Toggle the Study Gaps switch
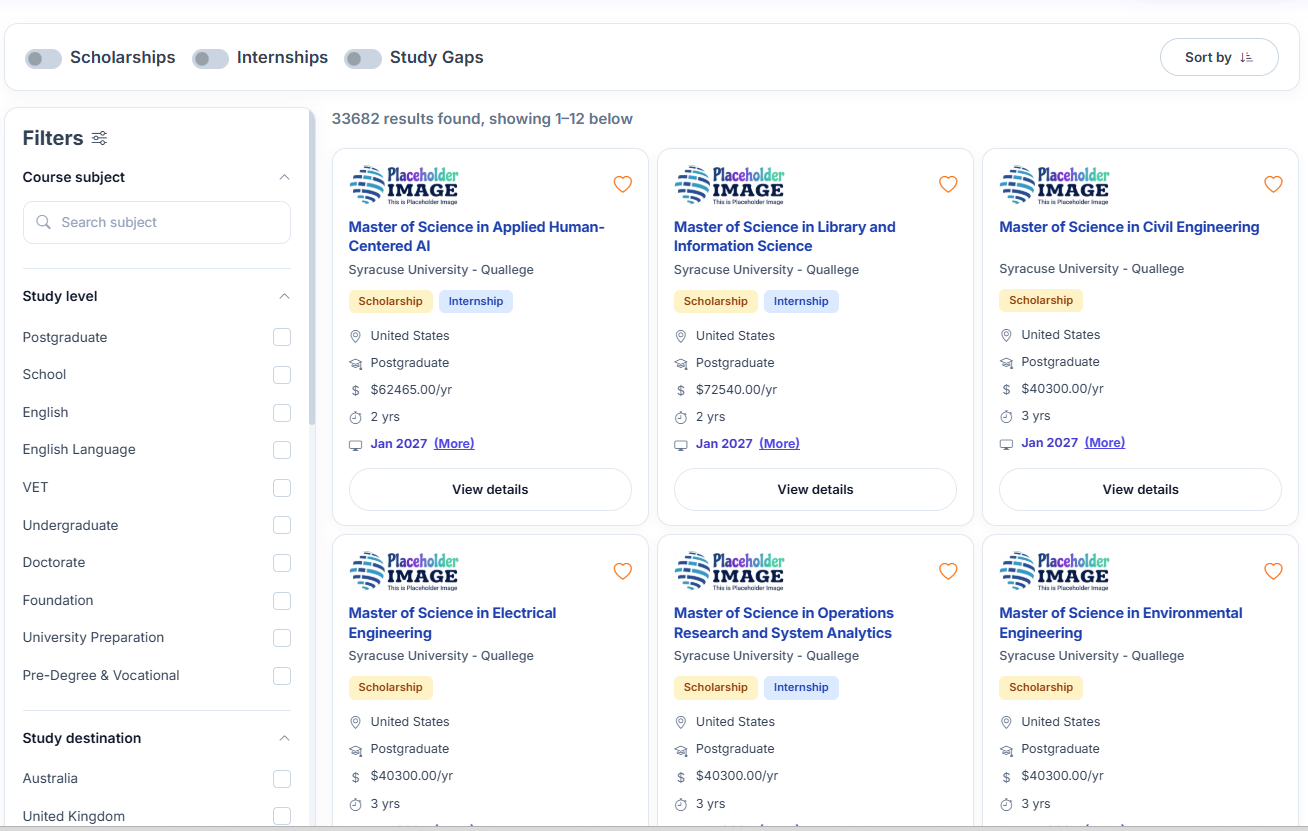Image resolution: width=1308 pixels, height=831 pixels. tap(363, 58)
